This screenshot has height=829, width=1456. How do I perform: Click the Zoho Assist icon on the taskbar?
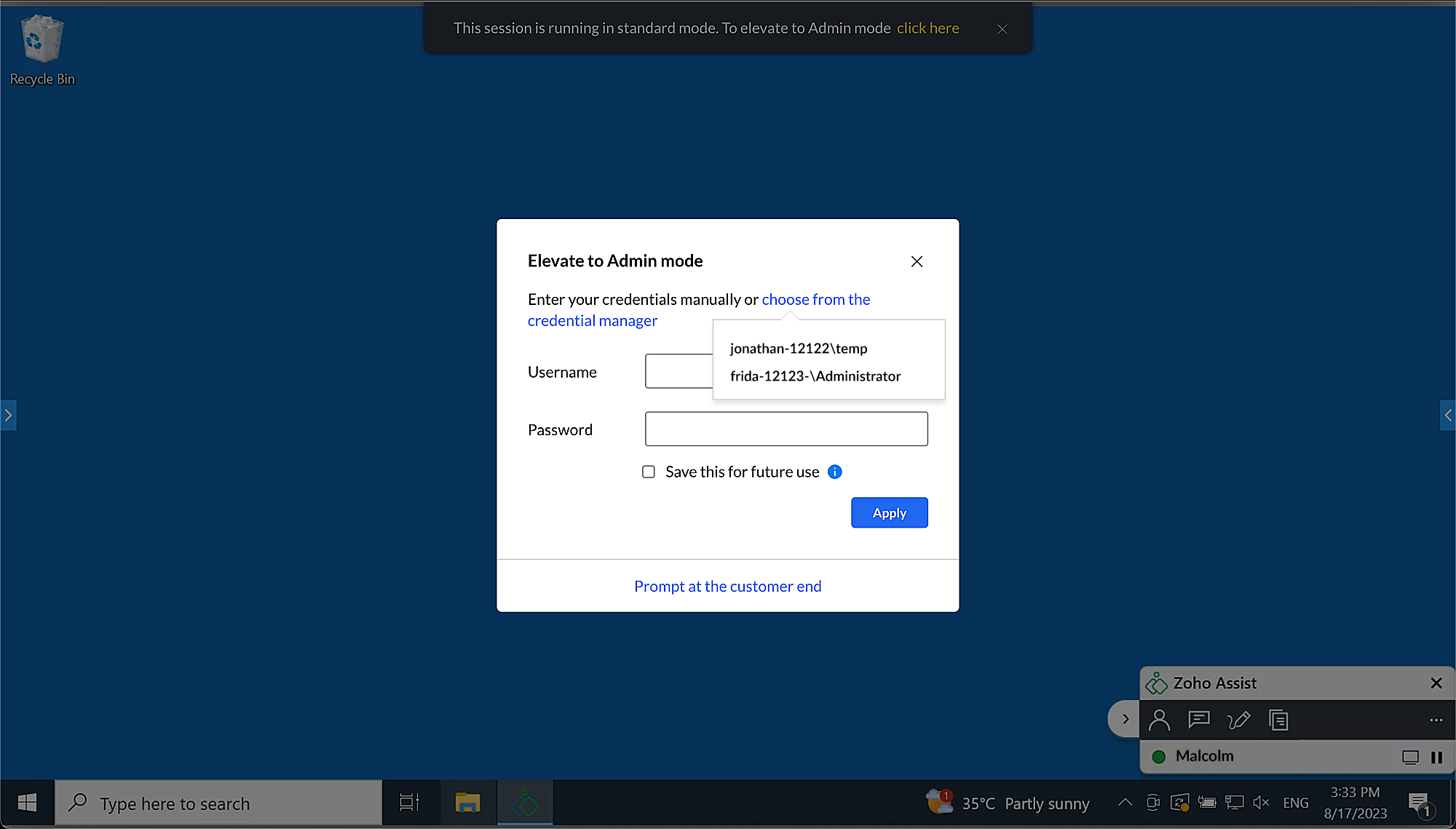(525, 802)
